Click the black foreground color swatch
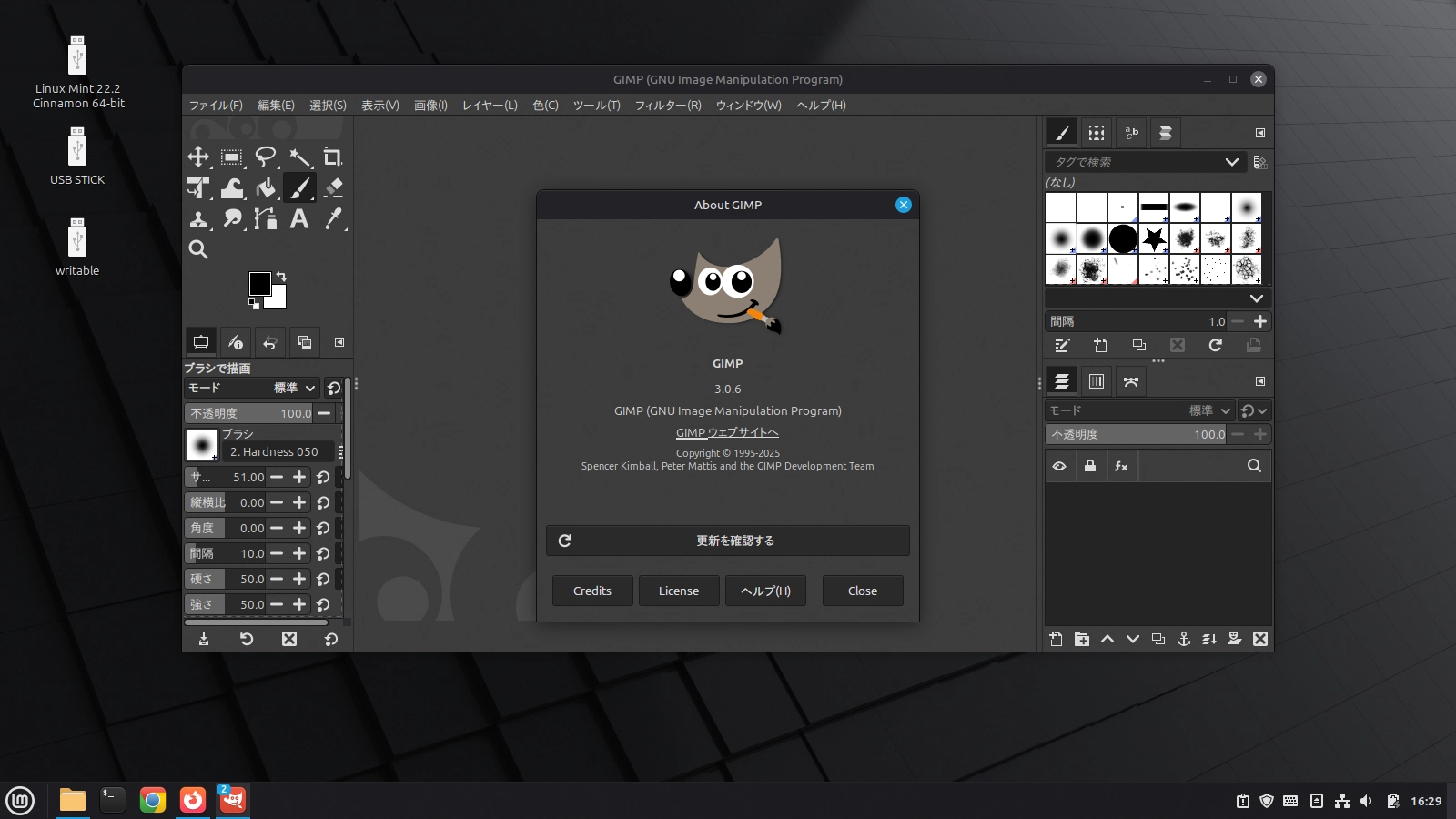1456x819 pixels. [x=259, y=283]
